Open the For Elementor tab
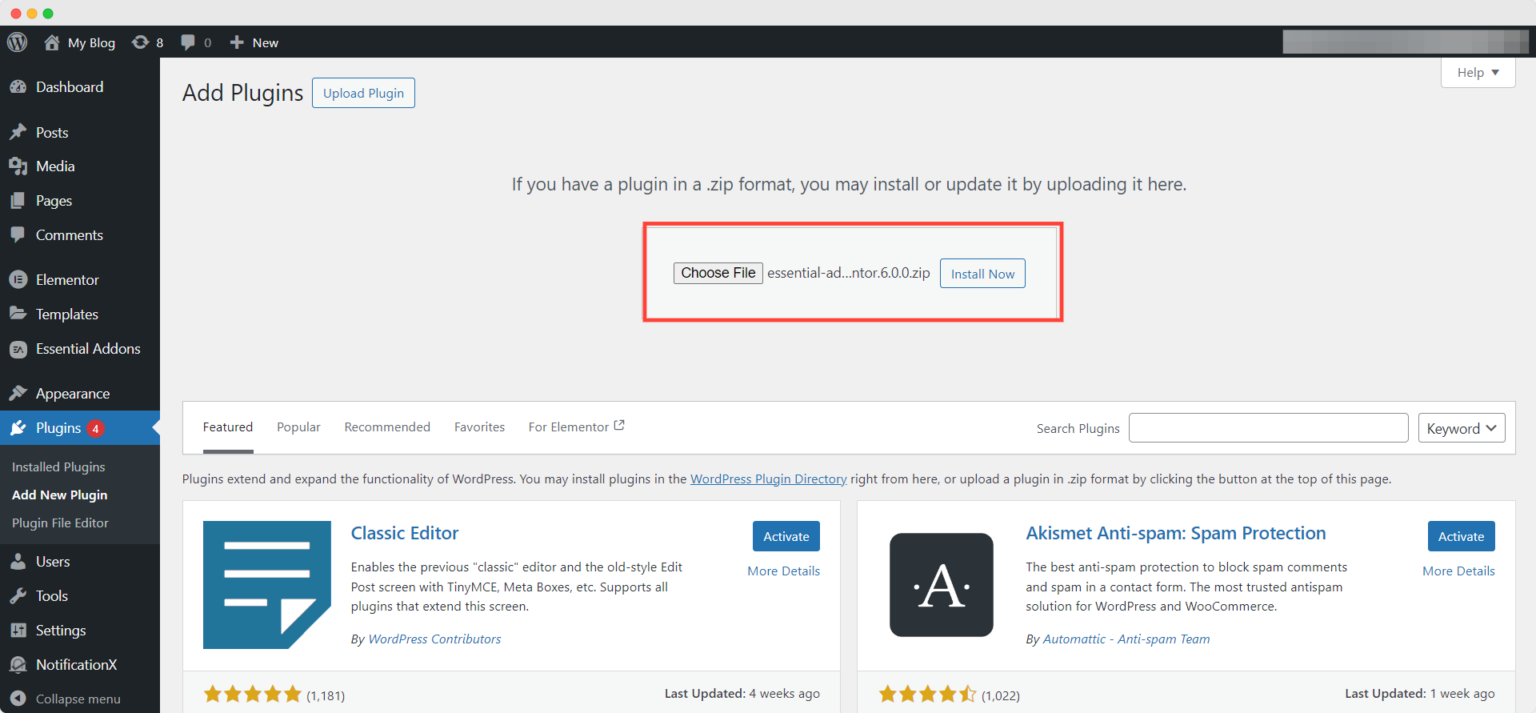The image size is (1536, 713). click(x=568, y=426)
